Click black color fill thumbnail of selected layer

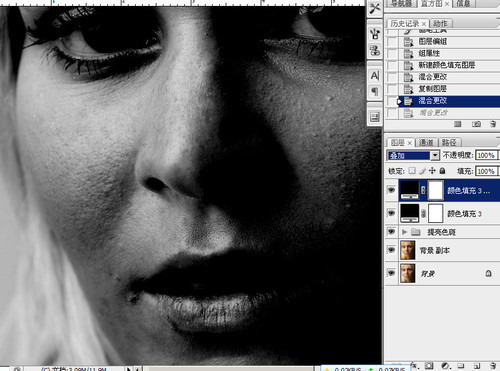click(410, 190)
